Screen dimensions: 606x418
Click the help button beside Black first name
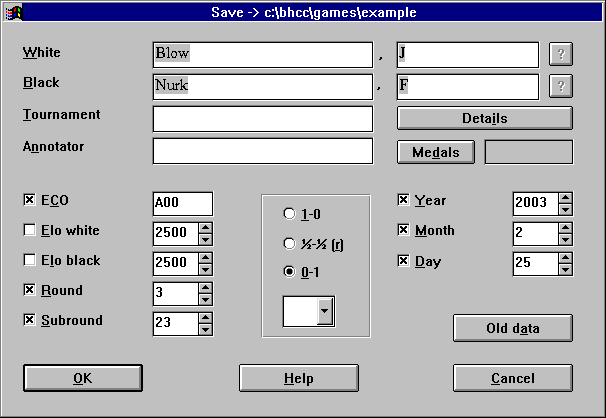click(561, 87)
